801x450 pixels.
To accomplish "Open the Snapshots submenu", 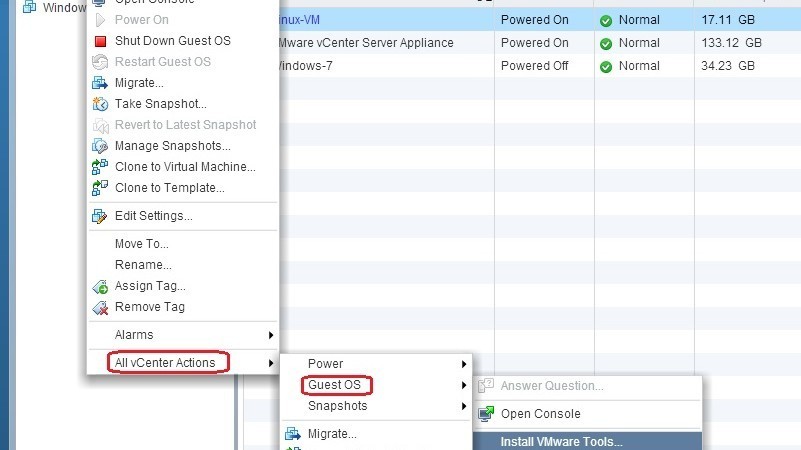I will click(x=338, y=406).
